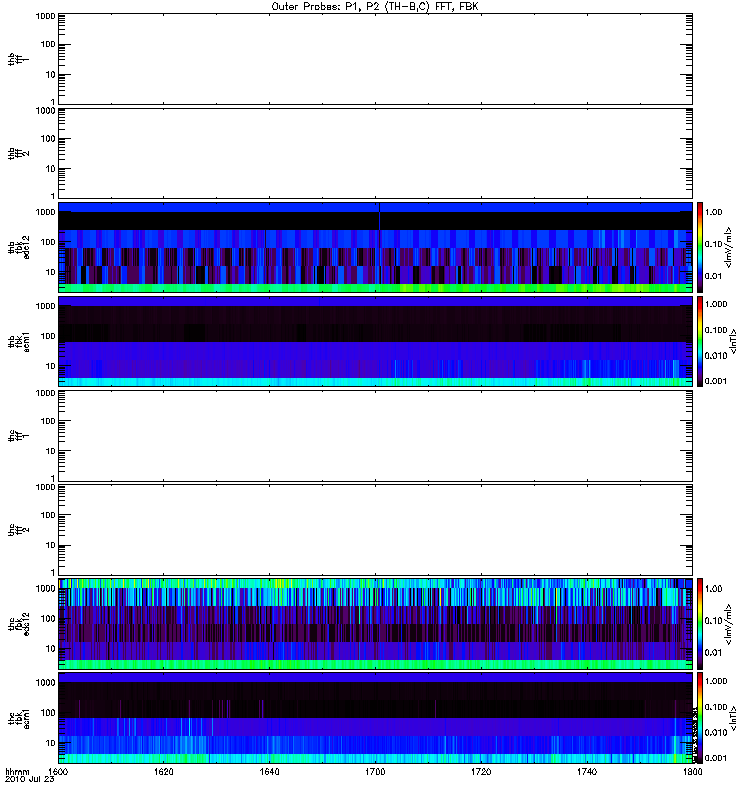Image resolution: width=750 pixels, height=800 pixels.
Task: Click the 1620 time axis label
Action: (164, 771)
